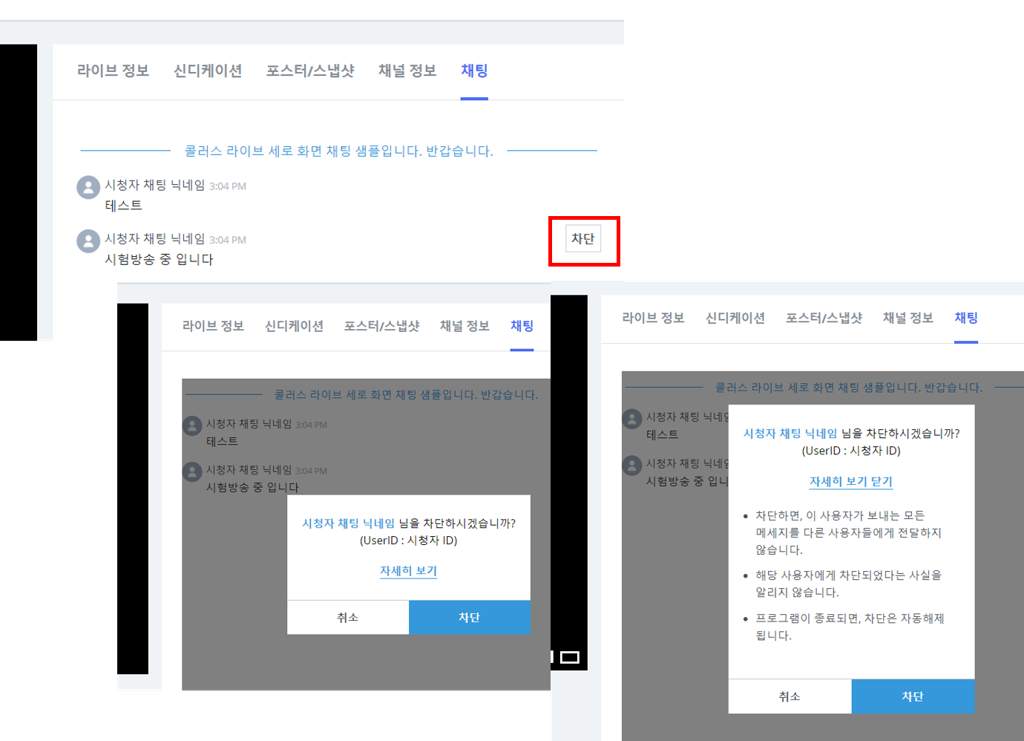Click 자세히 보기 닫기 link in right dialog
Screen dimensions: 1024x741
point(853,481)
